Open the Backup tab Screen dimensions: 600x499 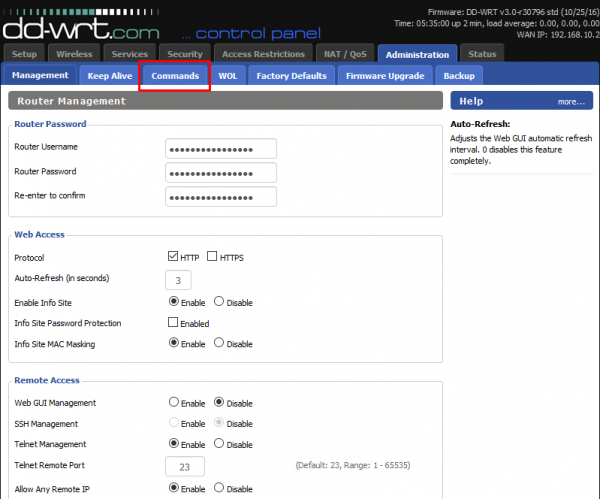[x=459, y=76]
